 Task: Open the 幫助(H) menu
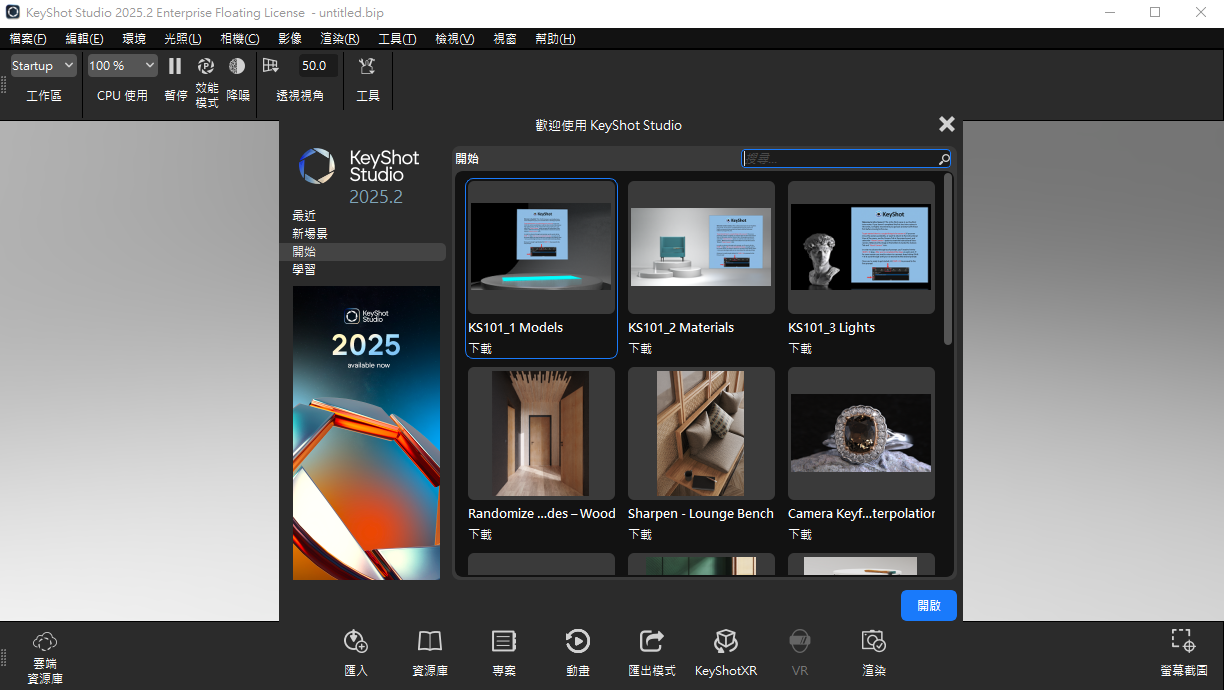(x=555, y=39)
